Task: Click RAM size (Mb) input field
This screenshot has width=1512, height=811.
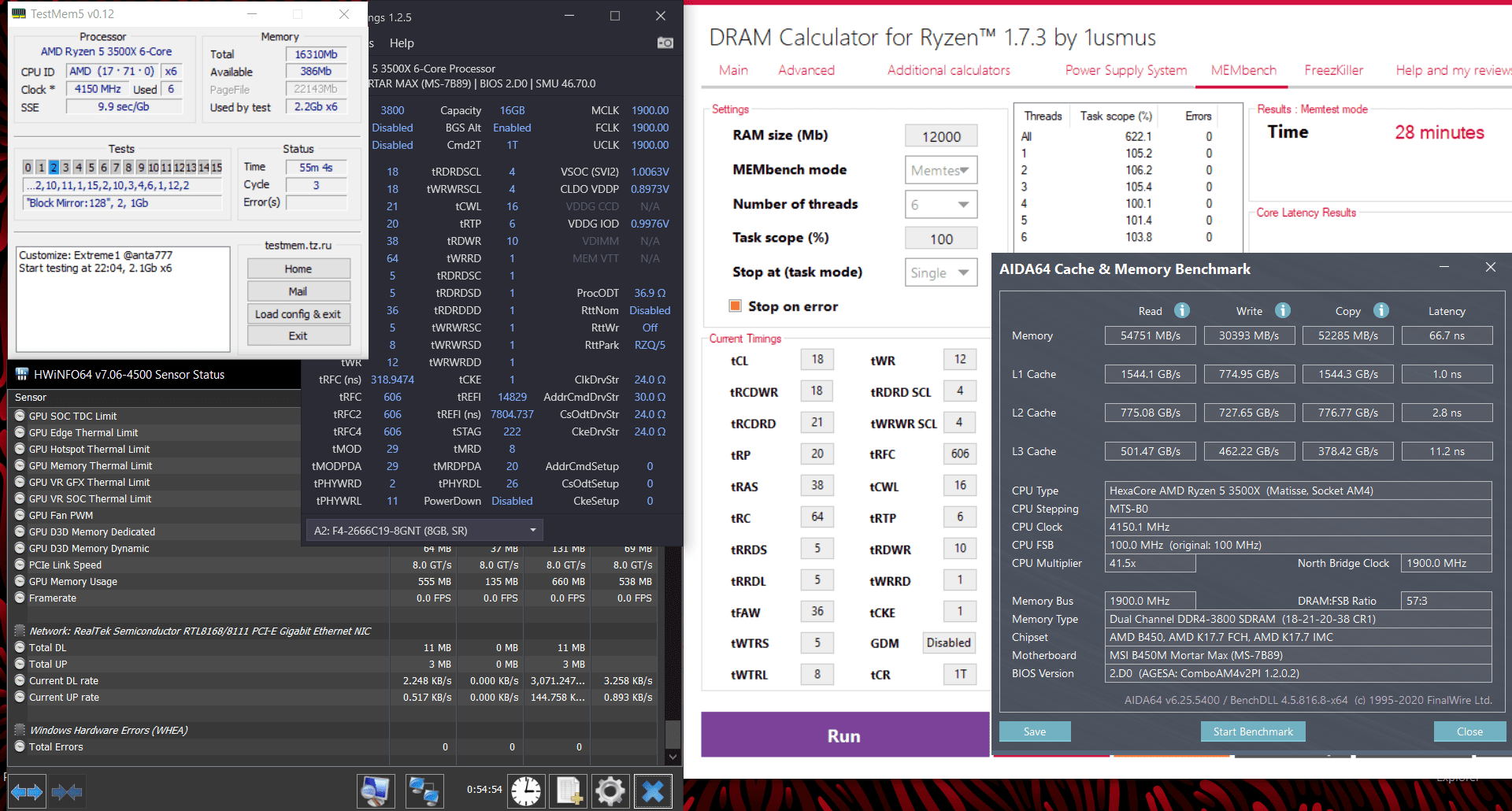Action: pyautogui.click(x=941, y=136)
